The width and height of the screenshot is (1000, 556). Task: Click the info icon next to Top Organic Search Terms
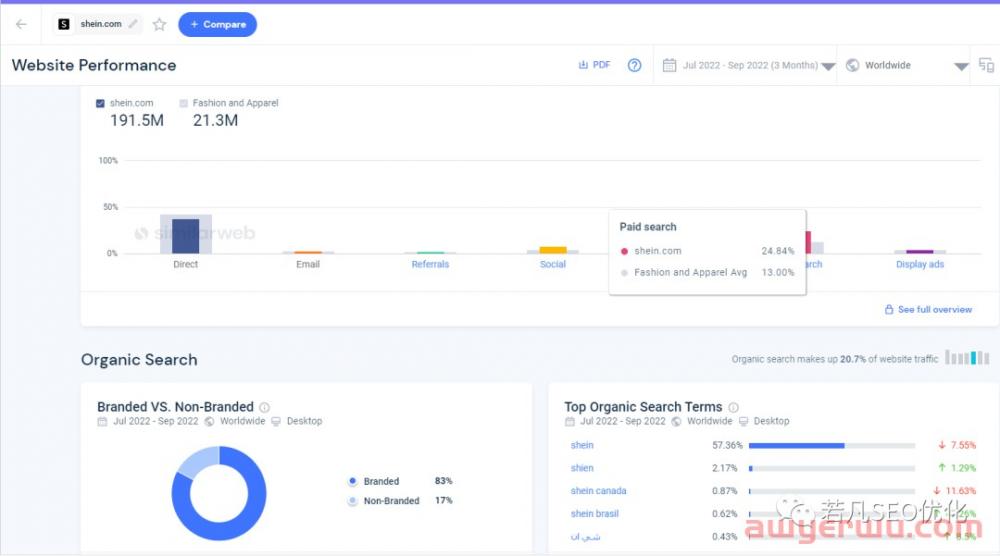click(733, 407)
